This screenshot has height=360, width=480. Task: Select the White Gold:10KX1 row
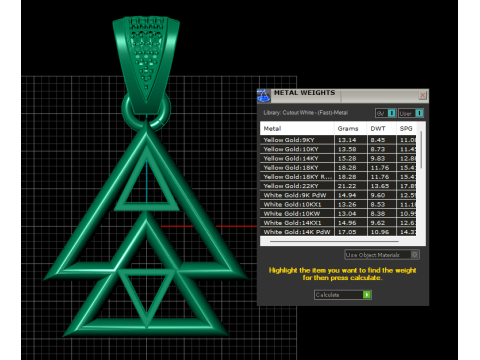click(x=338, y=204)
